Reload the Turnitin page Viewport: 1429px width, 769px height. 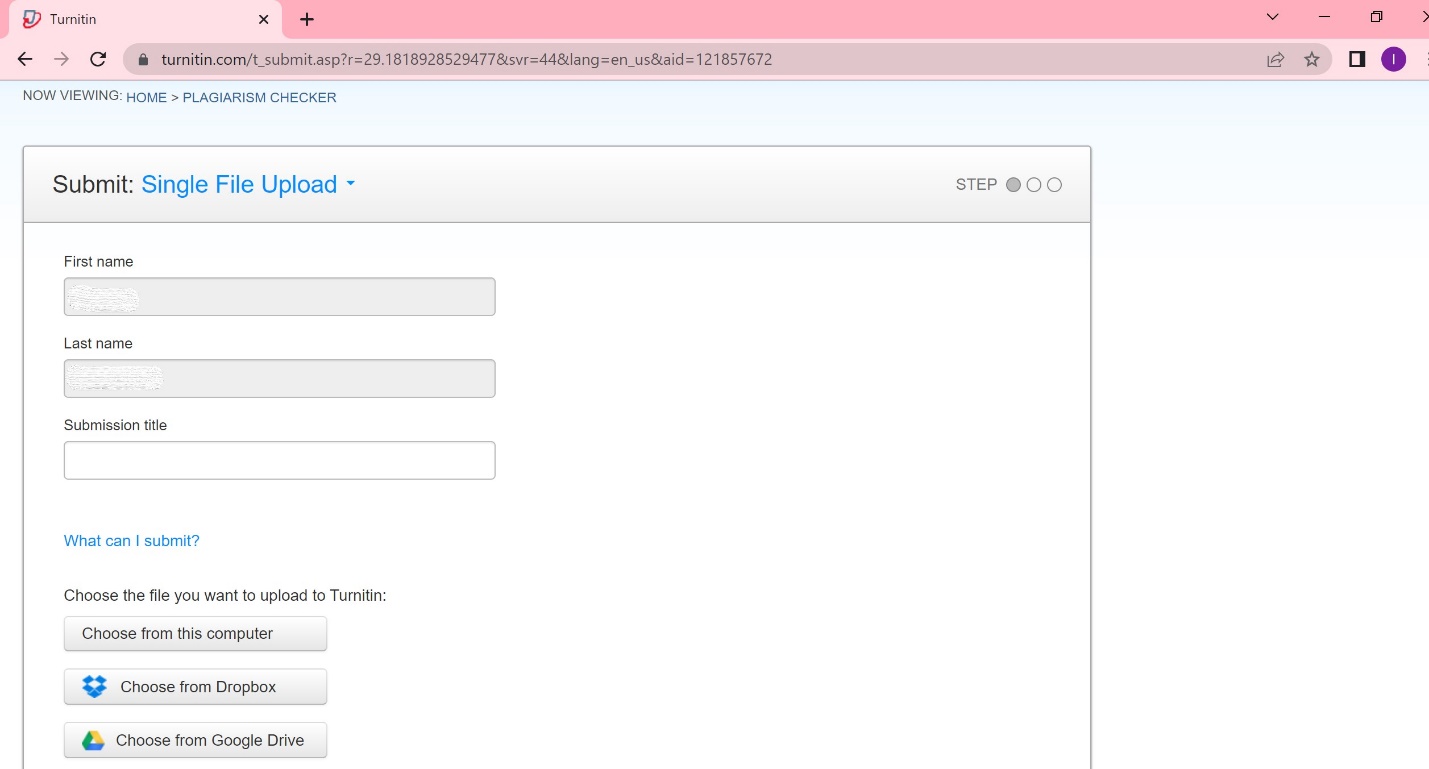(x=98, y=59)
